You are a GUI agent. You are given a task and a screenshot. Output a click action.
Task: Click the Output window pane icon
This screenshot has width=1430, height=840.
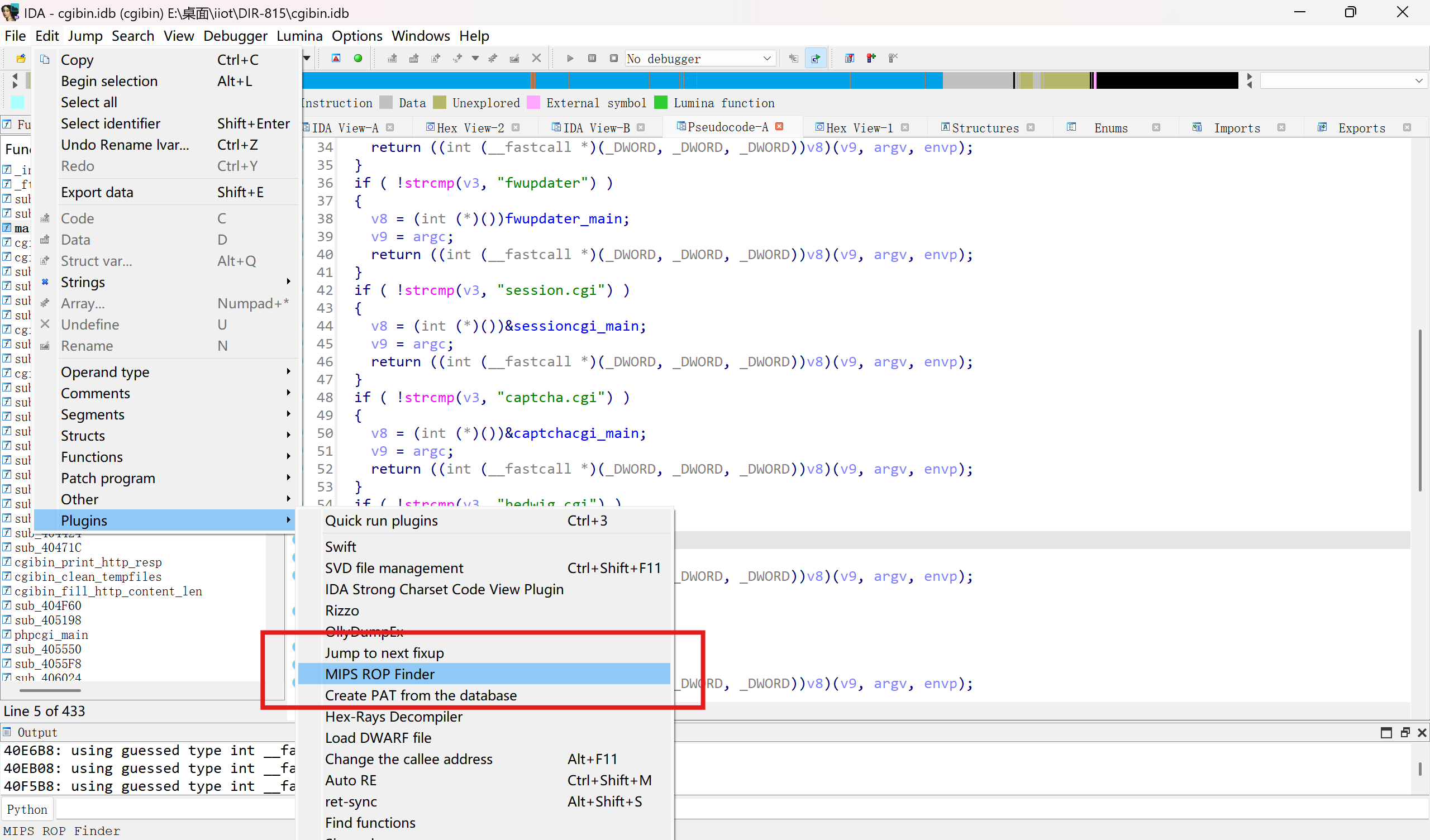point(7,732)
